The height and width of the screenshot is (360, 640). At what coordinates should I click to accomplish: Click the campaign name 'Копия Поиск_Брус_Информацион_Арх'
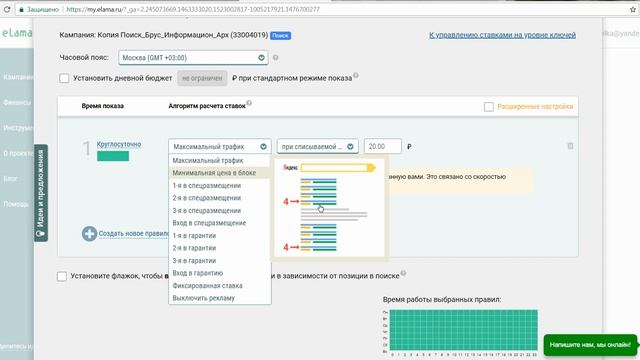click(163, 35)
